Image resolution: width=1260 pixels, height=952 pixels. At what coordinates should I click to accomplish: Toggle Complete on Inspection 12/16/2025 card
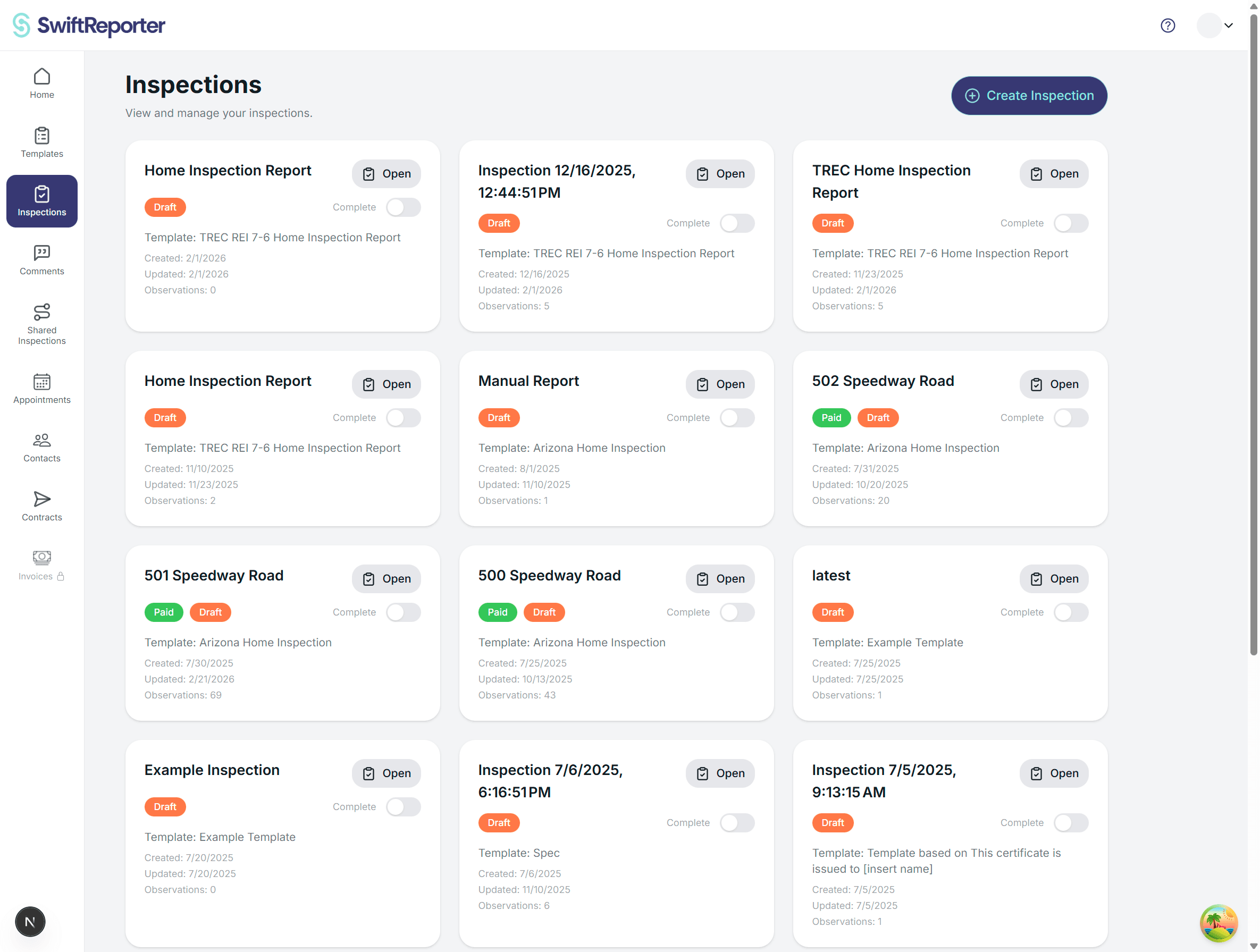737,223
